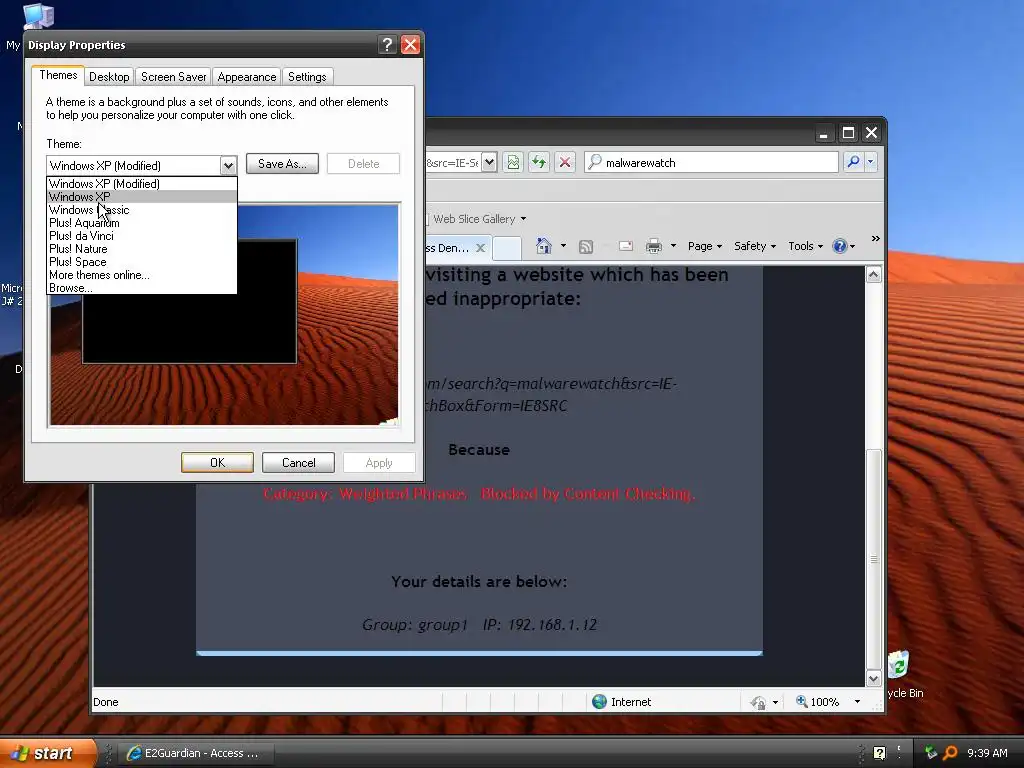Image resolution: width=1024 pixels, height=768 pixels.
Task: Open the security status dropdown arrow
Action: click(775, 703)
